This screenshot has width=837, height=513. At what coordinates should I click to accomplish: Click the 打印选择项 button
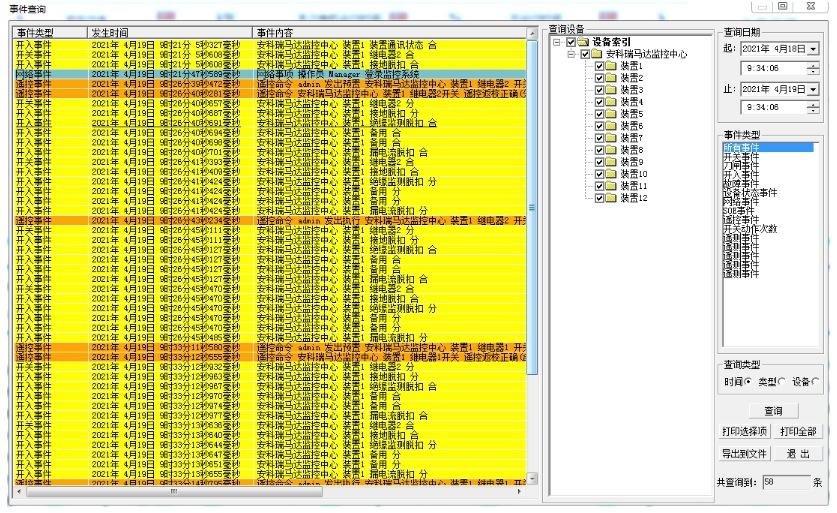click(x=744, y=431)
